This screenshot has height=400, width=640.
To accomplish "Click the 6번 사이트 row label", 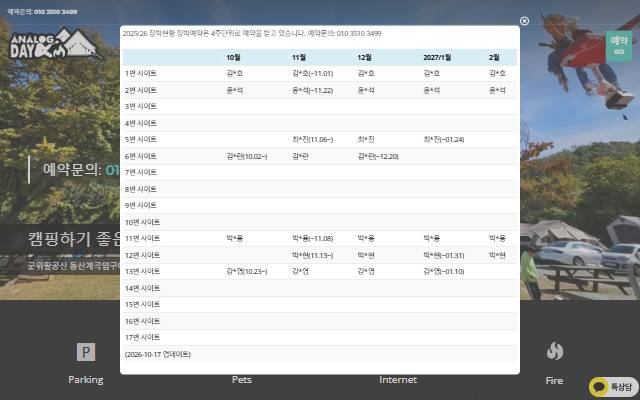I will pos(141,156).
